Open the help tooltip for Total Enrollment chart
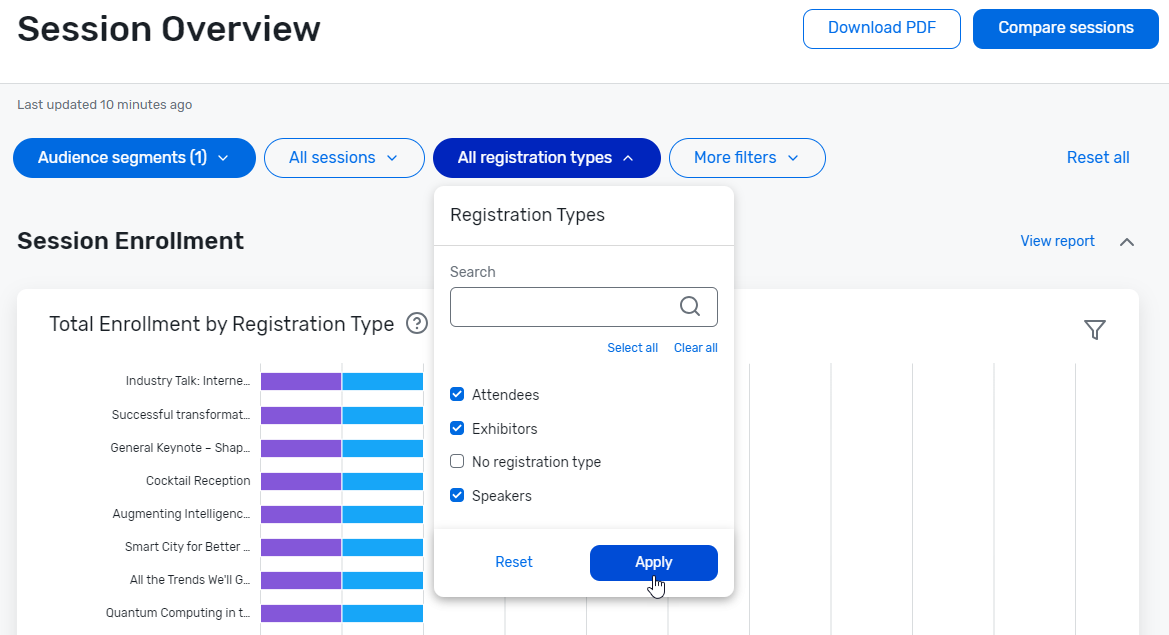This screenshot has height=635, width=1169. 417,323
